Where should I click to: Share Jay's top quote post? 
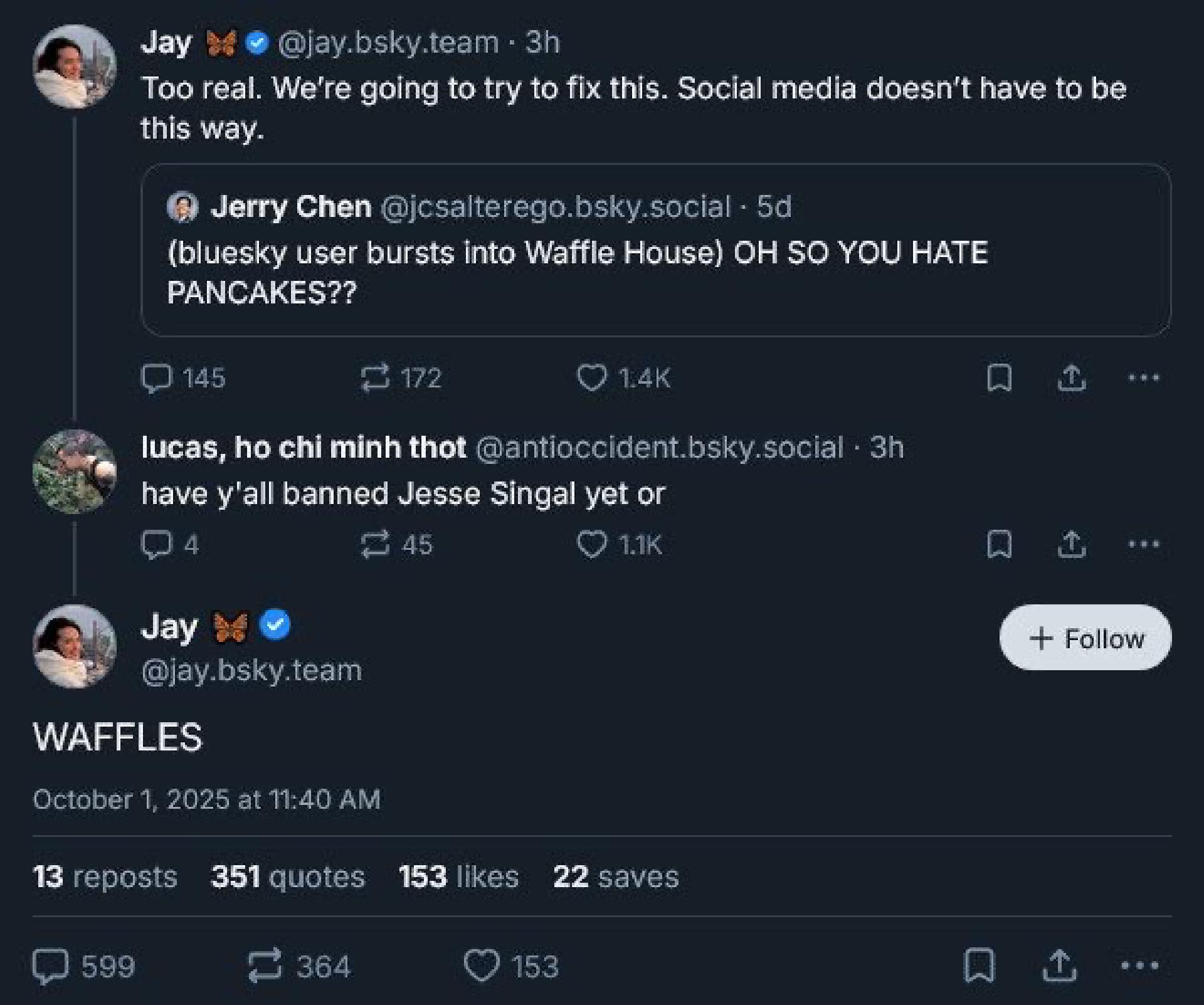coord(1072,378)
